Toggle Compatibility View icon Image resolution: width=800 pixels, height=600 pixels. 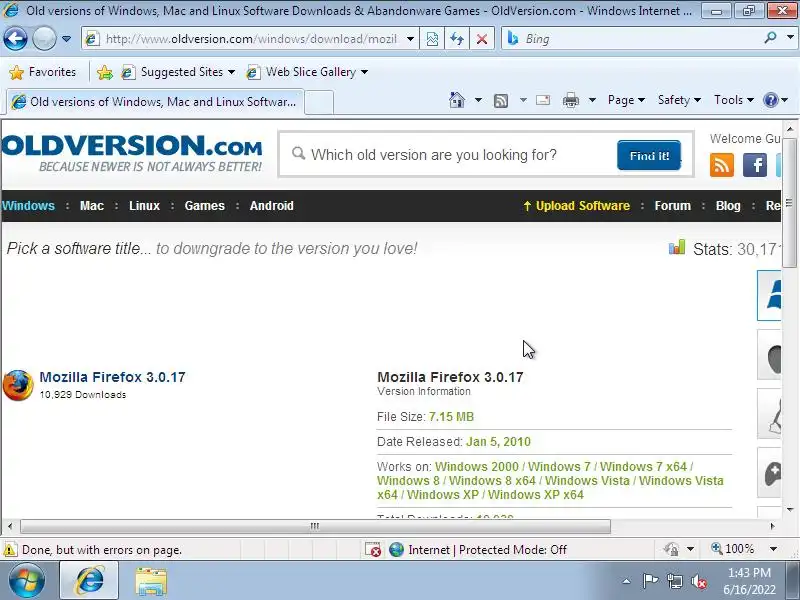click(432, 39)
